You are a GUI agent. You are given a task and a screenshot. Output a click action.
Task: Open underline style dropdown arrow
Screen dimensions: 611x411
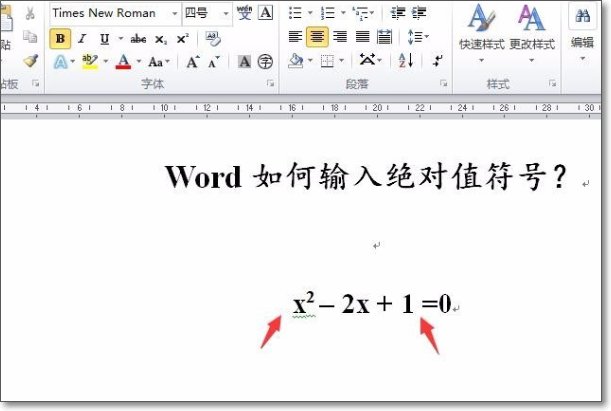(x=120, y=38)
